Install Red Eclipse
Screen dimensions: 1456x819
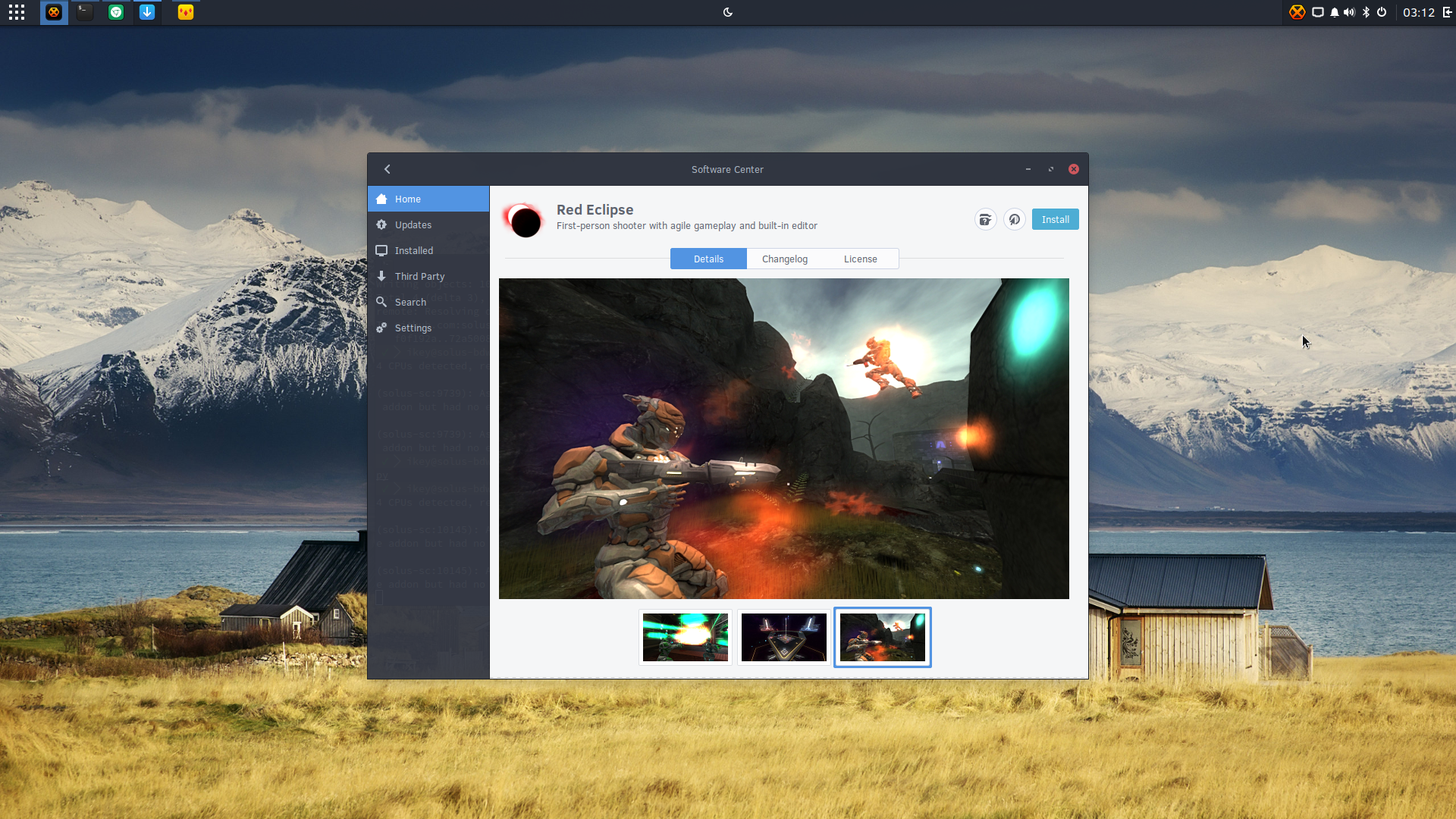point(1056,219)
